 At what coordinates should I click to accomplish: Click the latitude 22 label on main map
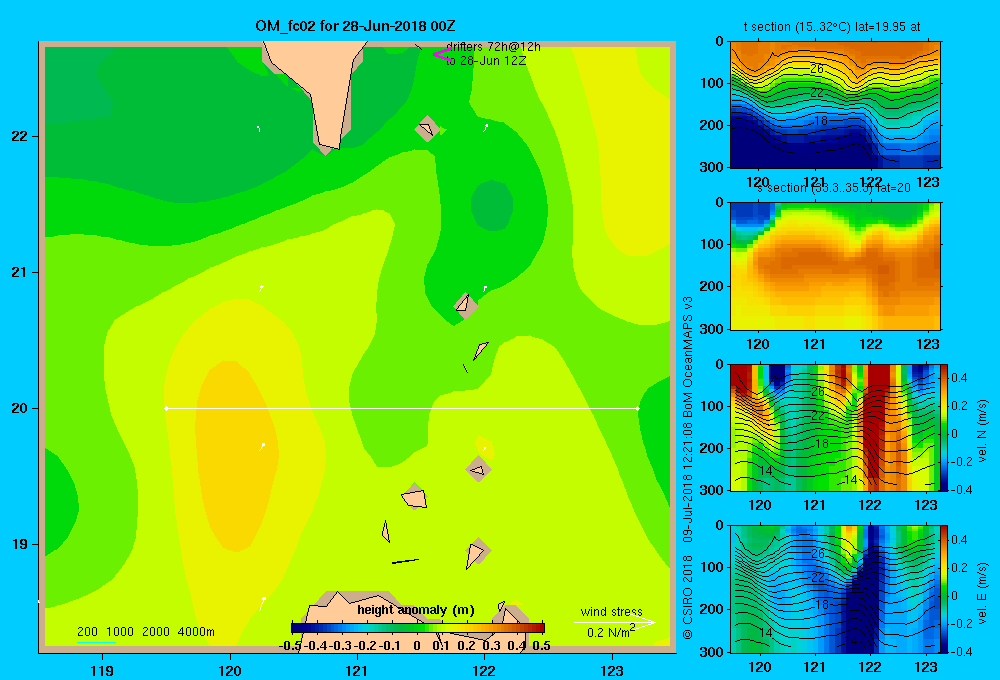pos(19,136)
